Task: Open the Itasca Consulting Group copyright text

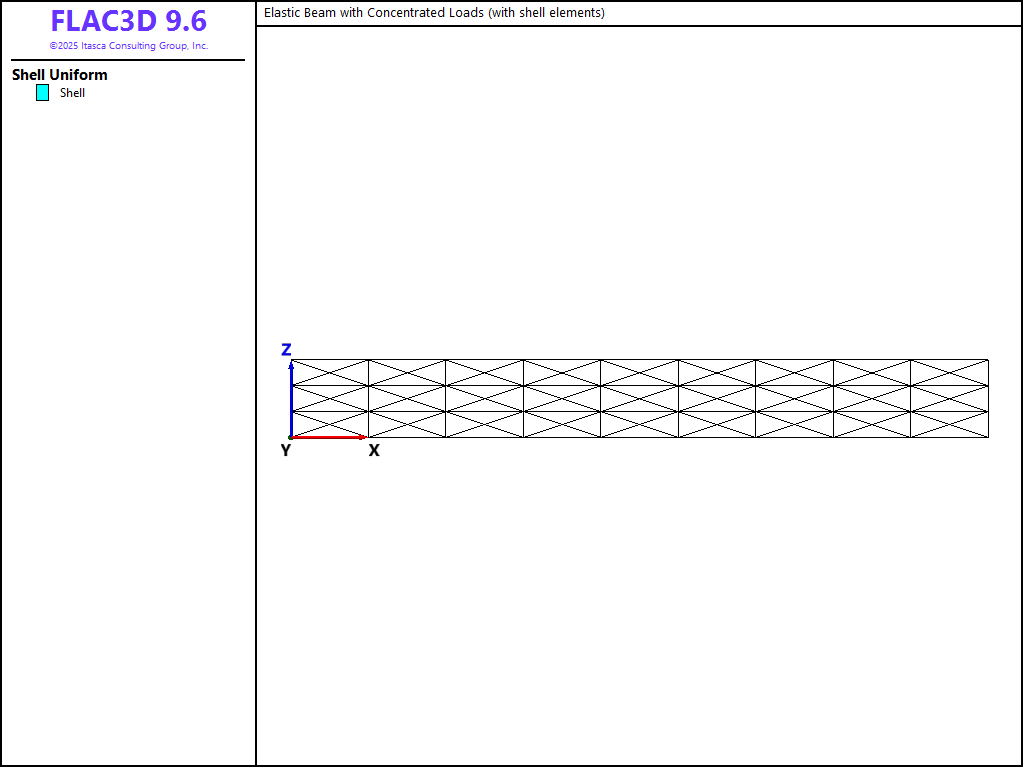Action: (128, 46)
